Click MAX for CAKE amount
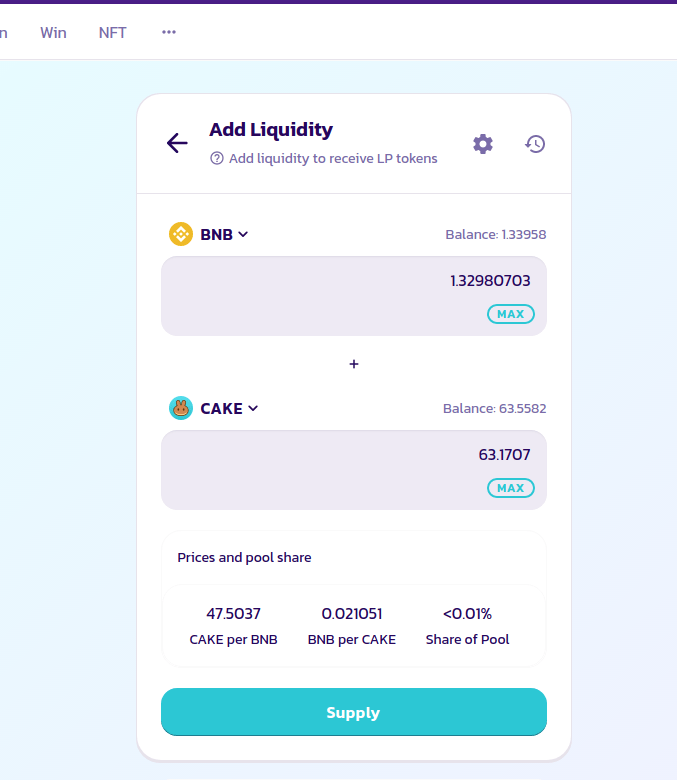 point(511,488)
